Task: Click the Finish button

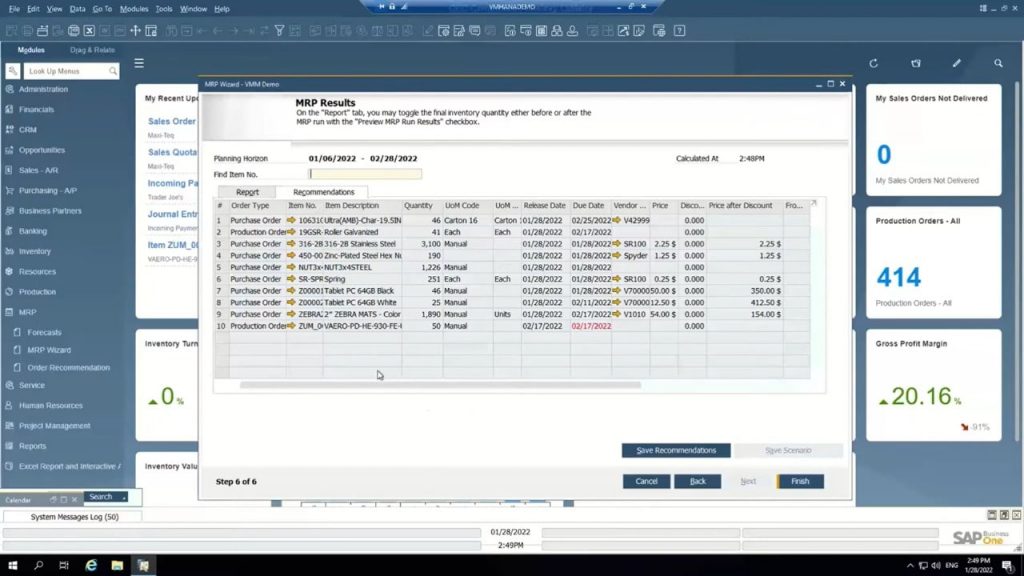Action: click(x=800, y=481)
